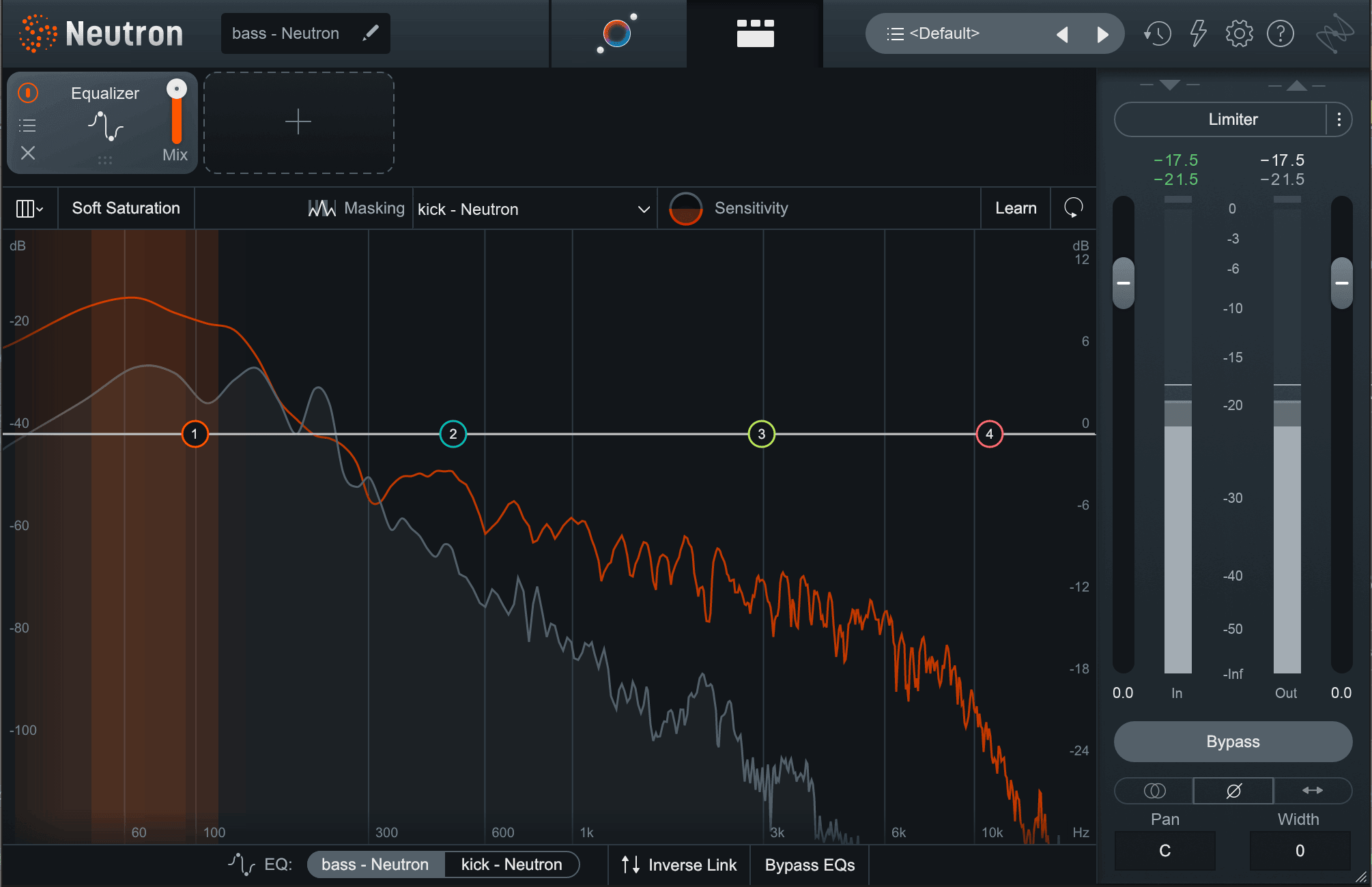Select EQ band node 3
The width and height of the screenshot is (1372, 887).
click(762, 434)
